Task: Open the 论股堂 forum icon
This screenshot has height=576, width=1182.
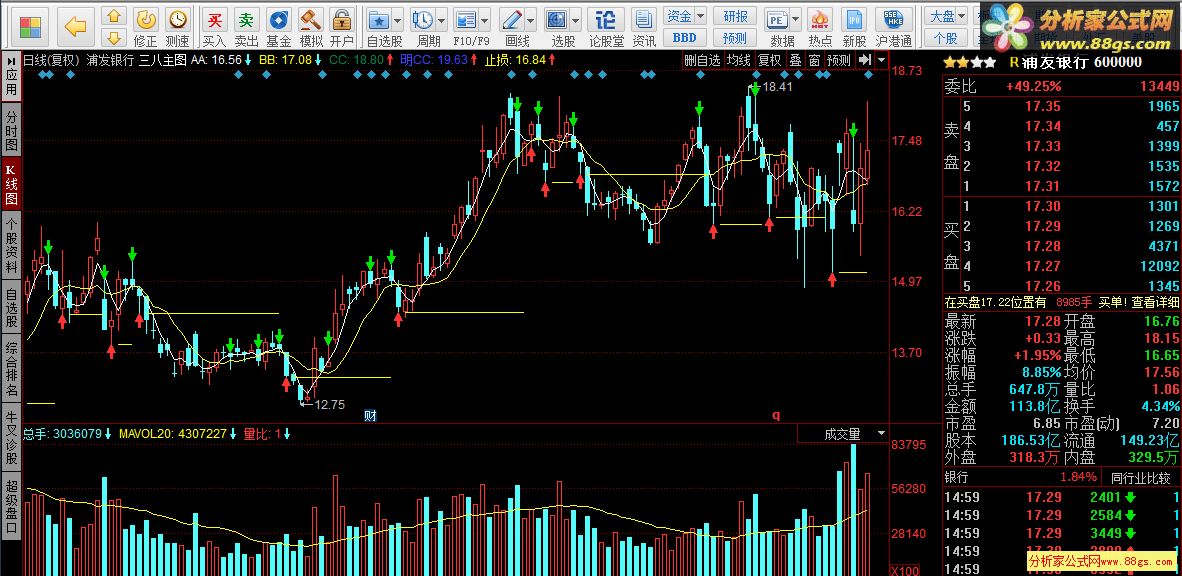Action: pos(605,20)
